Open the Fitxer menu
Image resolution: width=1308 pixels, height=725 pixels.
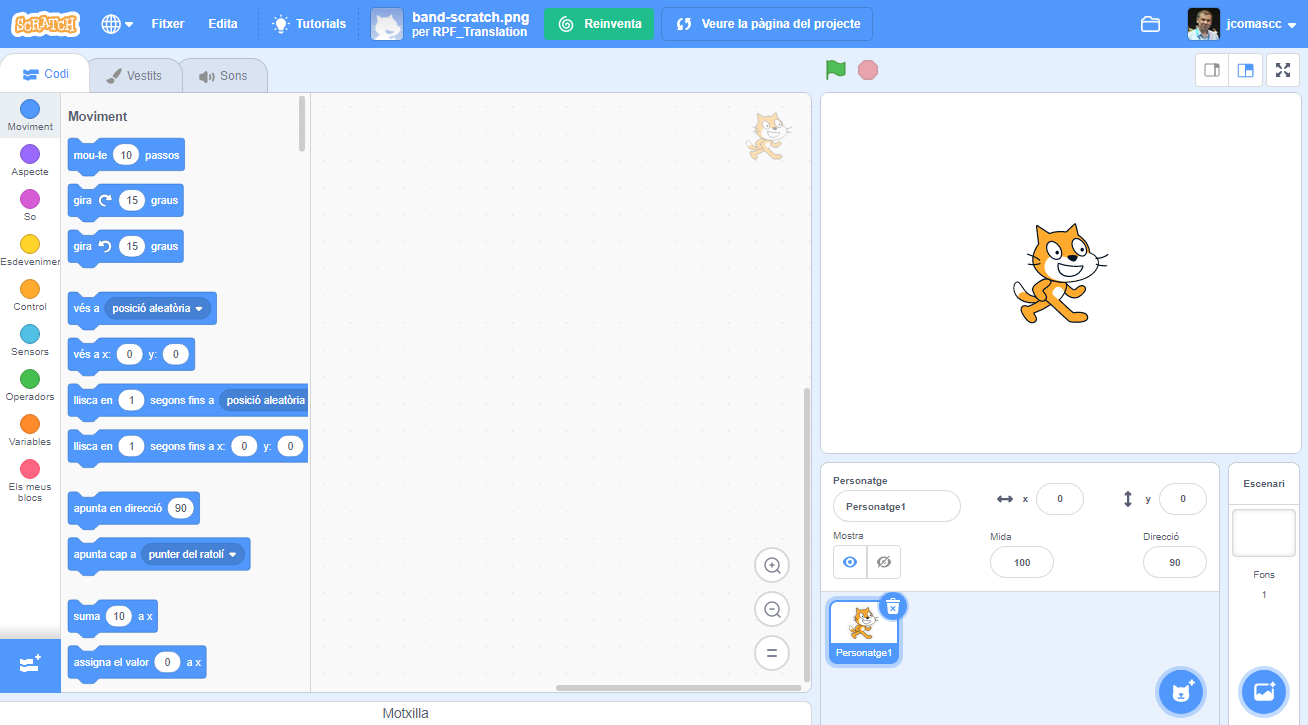pos(167,23)
